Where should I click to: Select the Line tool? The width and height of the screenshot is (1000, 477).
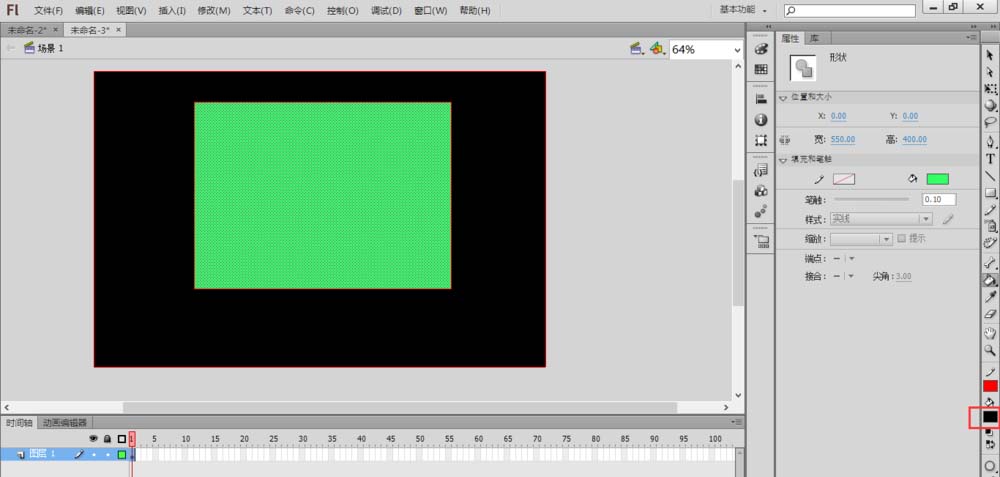[990, 175]
